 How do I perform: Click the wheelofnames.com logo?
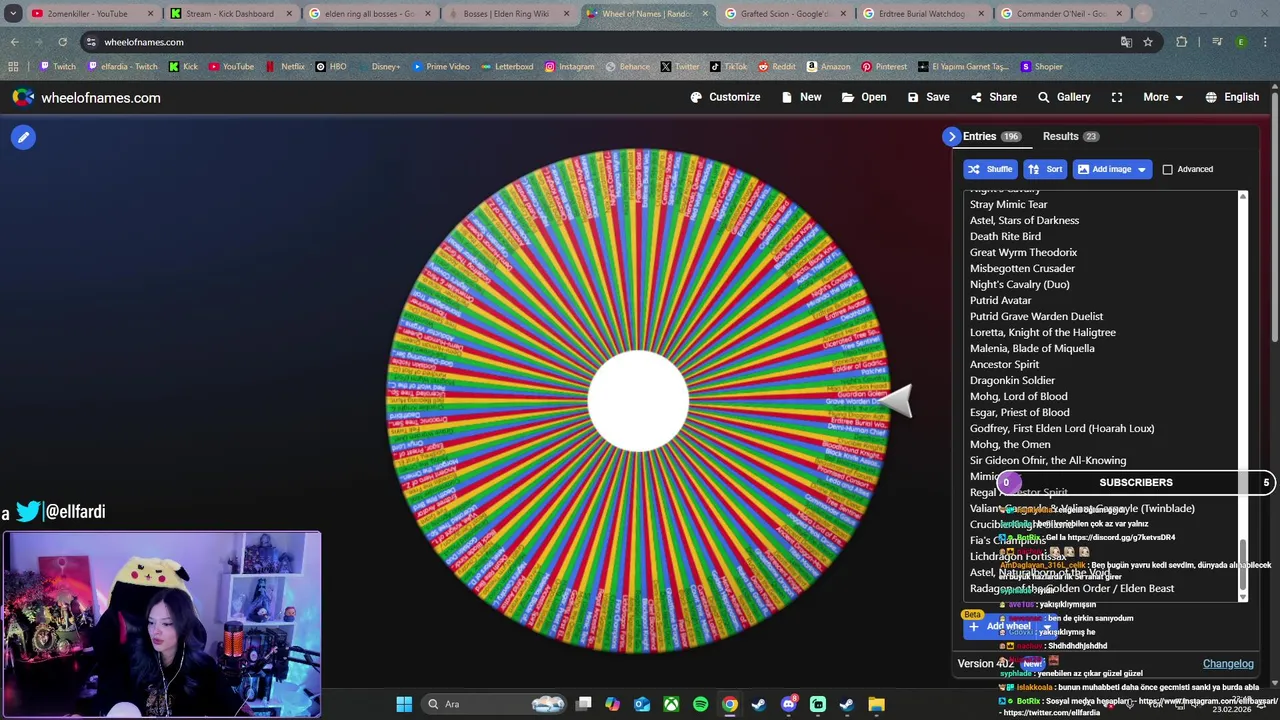86,97
